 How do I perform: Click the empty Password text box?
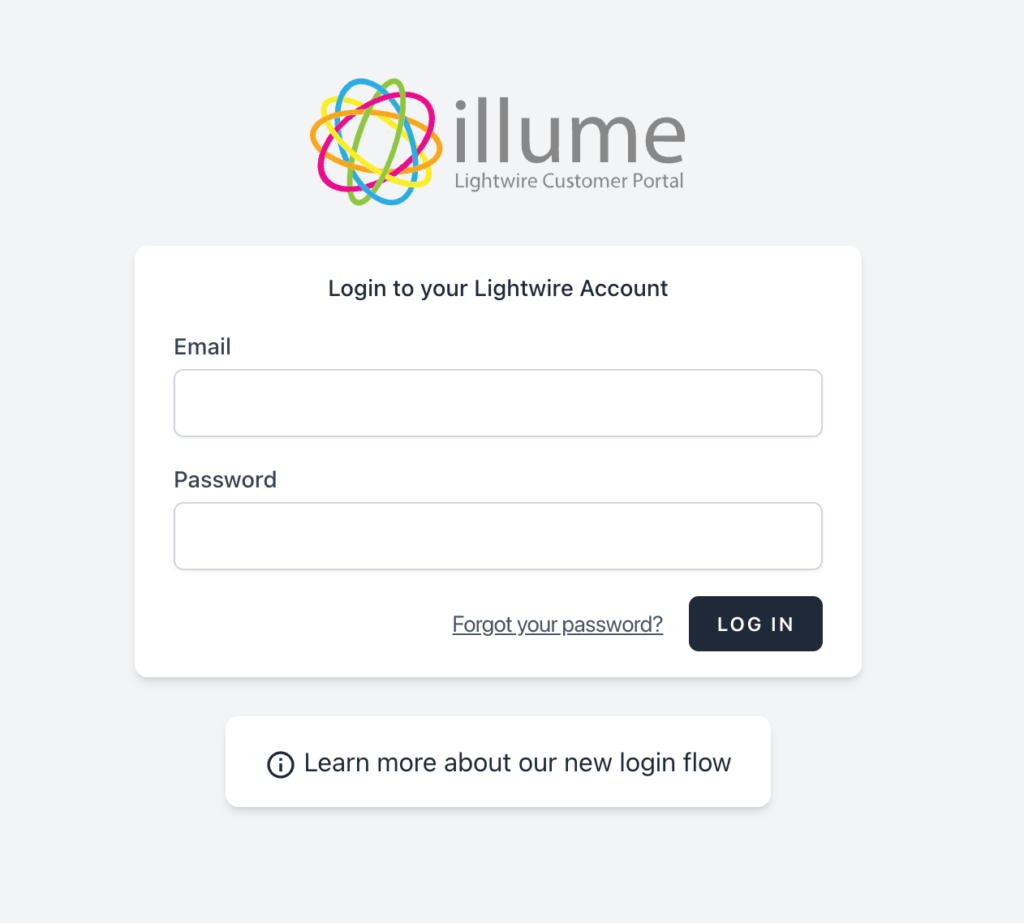pyautogui.click(x=497, y=536)
